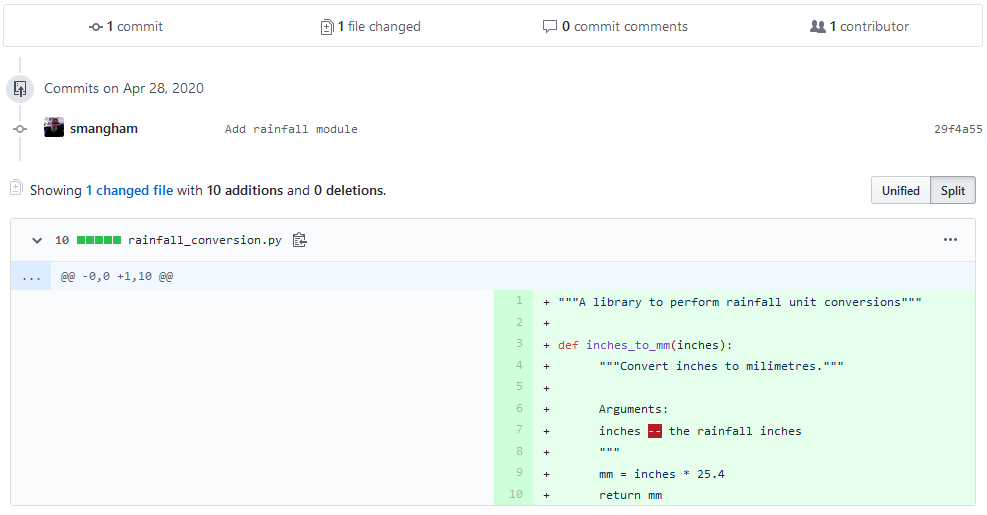This screenshot has height=515, width=987.
Task: Open the three-dot file options menu
Action: tap(950, 239)
